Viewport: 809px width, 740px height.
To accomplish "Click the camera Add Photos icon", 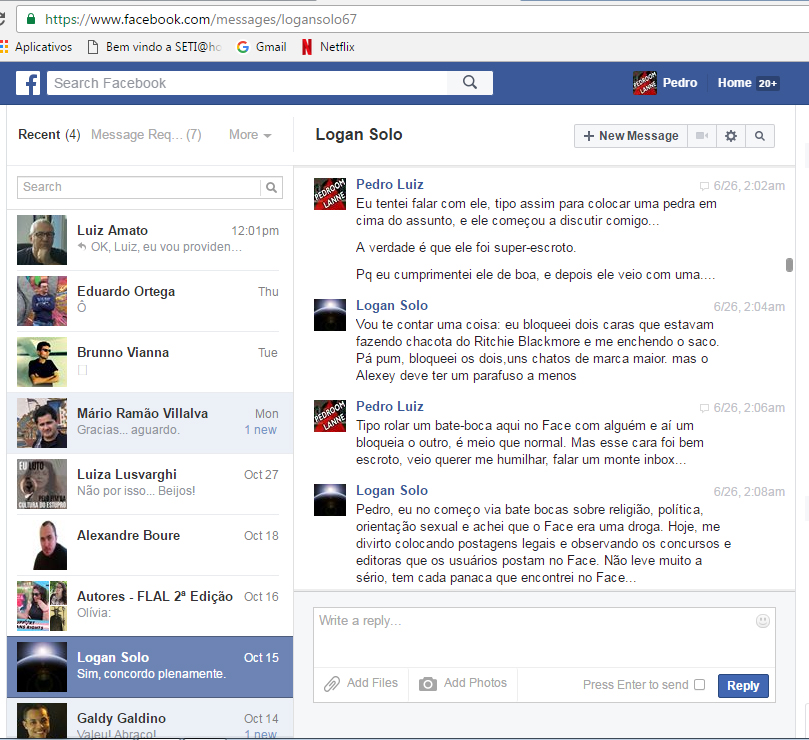I will click(x=428, y=684).
